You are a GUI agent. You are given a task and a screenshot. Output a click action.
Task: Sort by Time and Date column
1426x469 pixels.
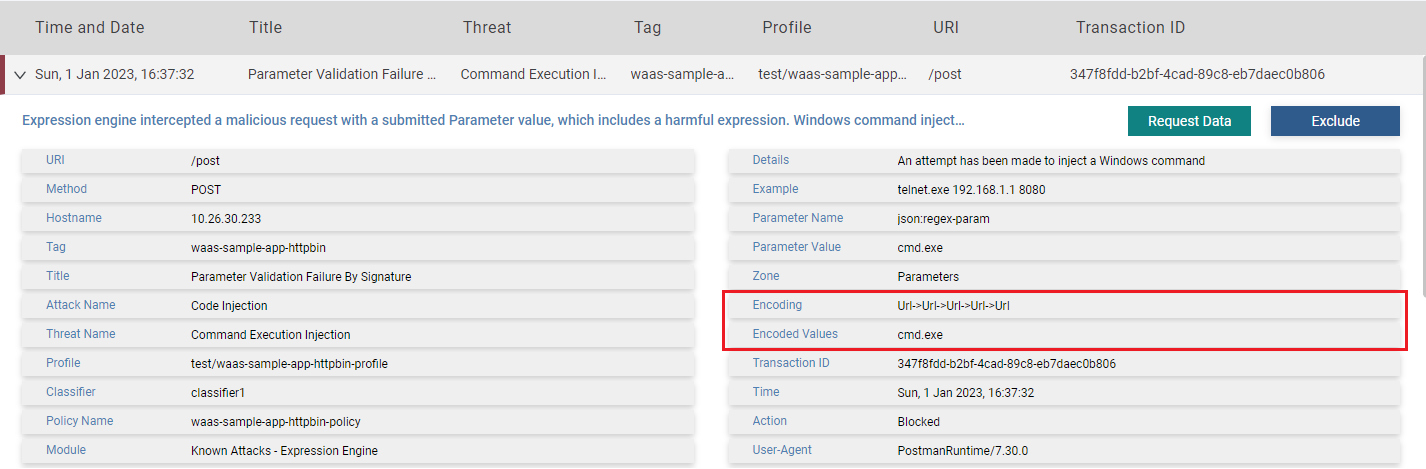point(89,27)
